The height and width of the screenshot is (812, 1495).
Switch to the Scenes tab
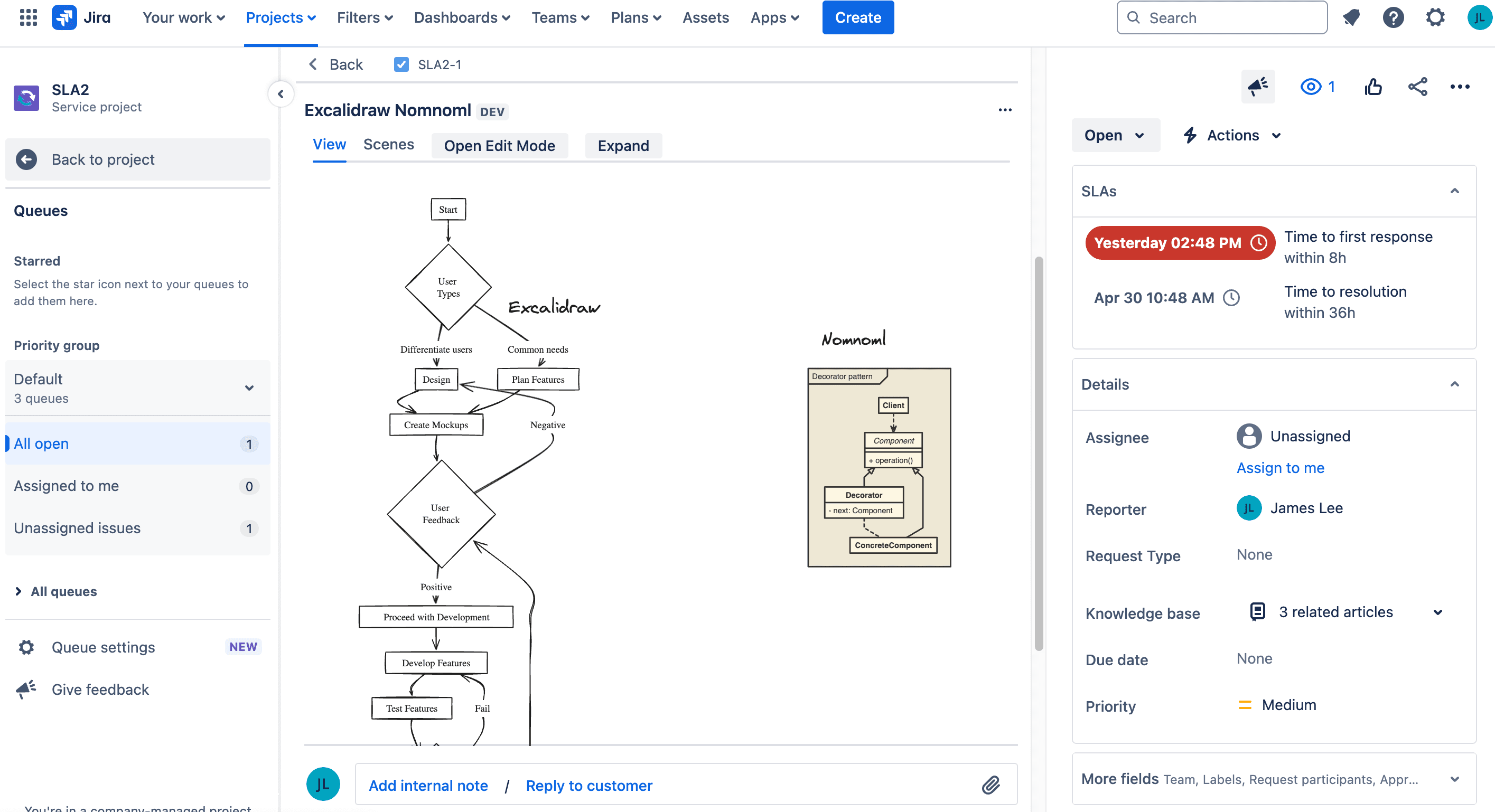(388, 145)
